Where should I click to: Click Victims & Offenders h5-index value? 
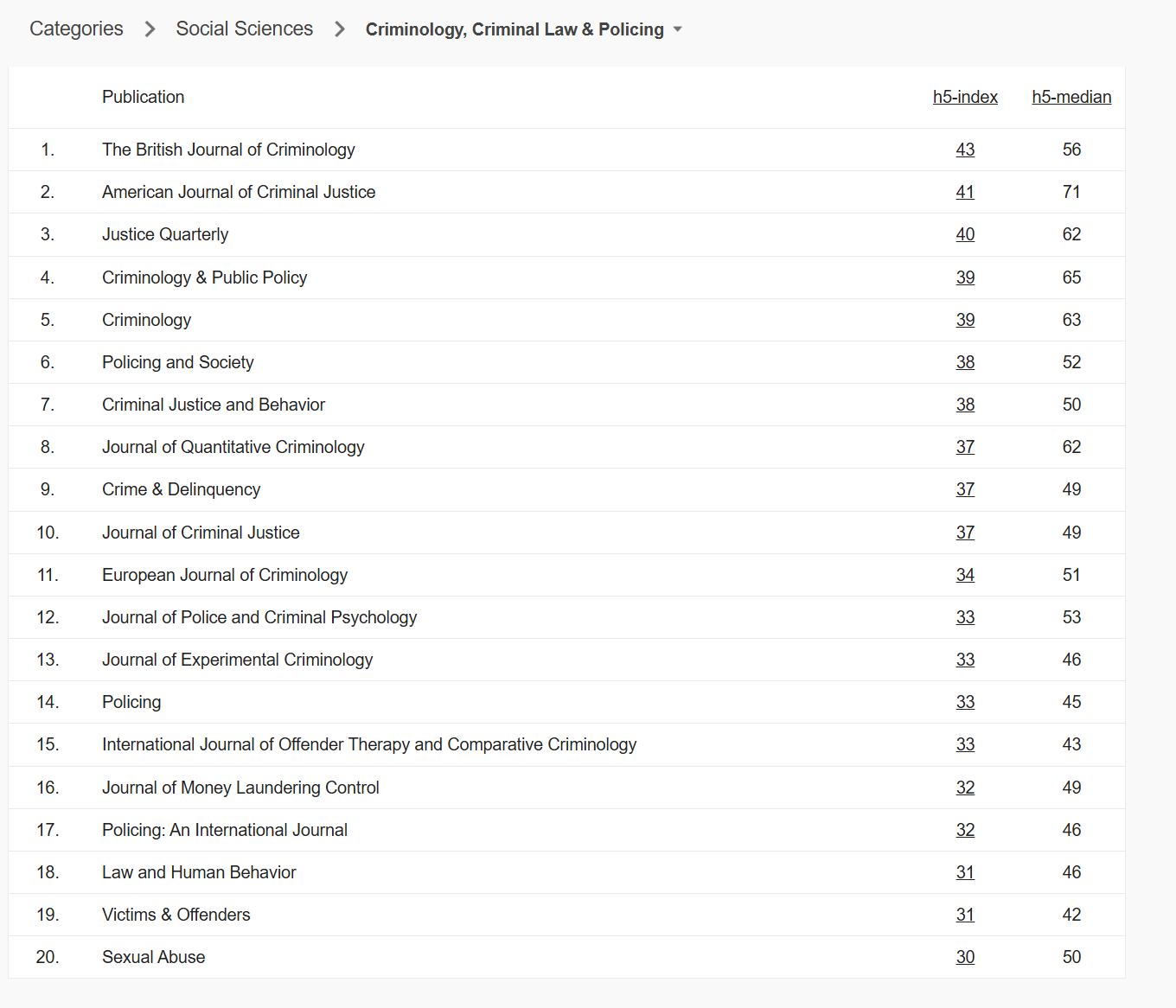pos(965,915)
